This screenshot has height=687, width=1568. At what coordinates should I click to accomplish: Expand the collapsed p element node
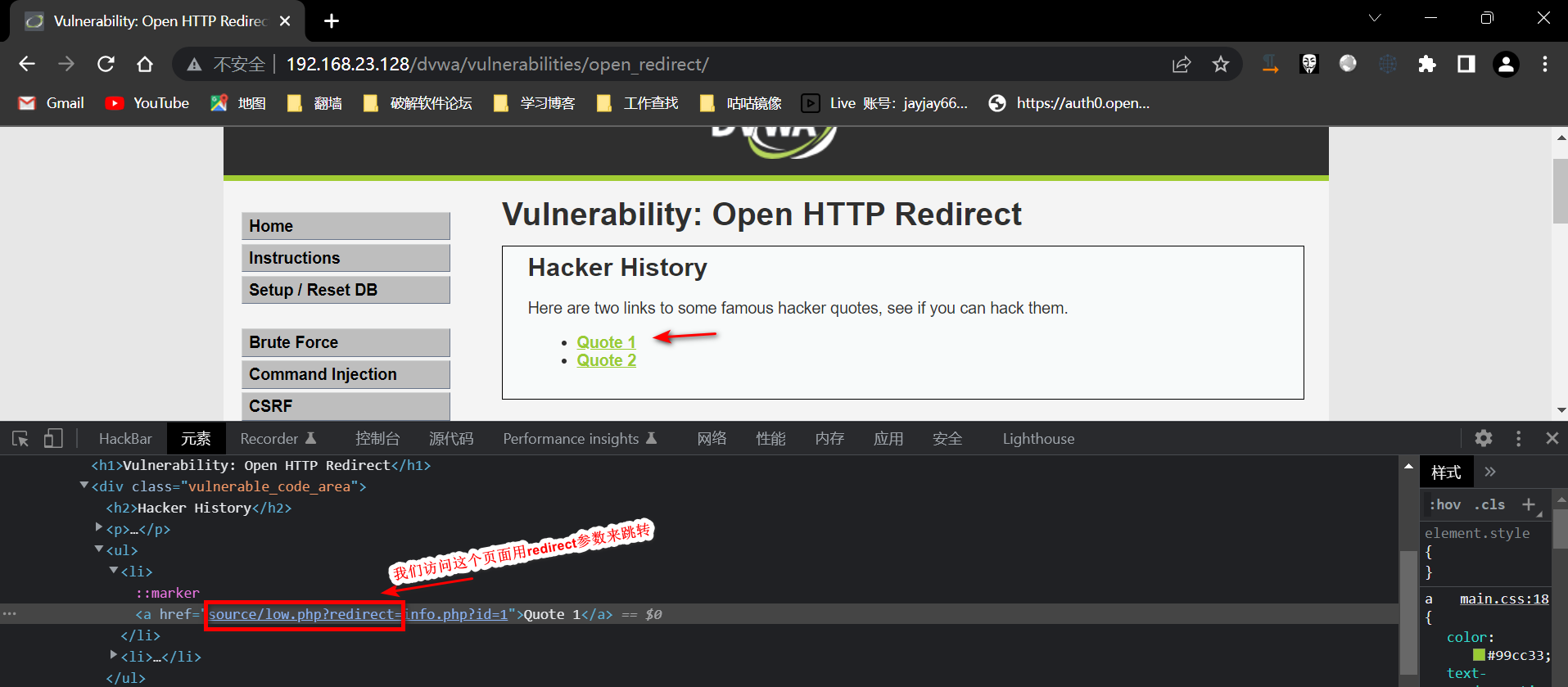coord(99,528)
